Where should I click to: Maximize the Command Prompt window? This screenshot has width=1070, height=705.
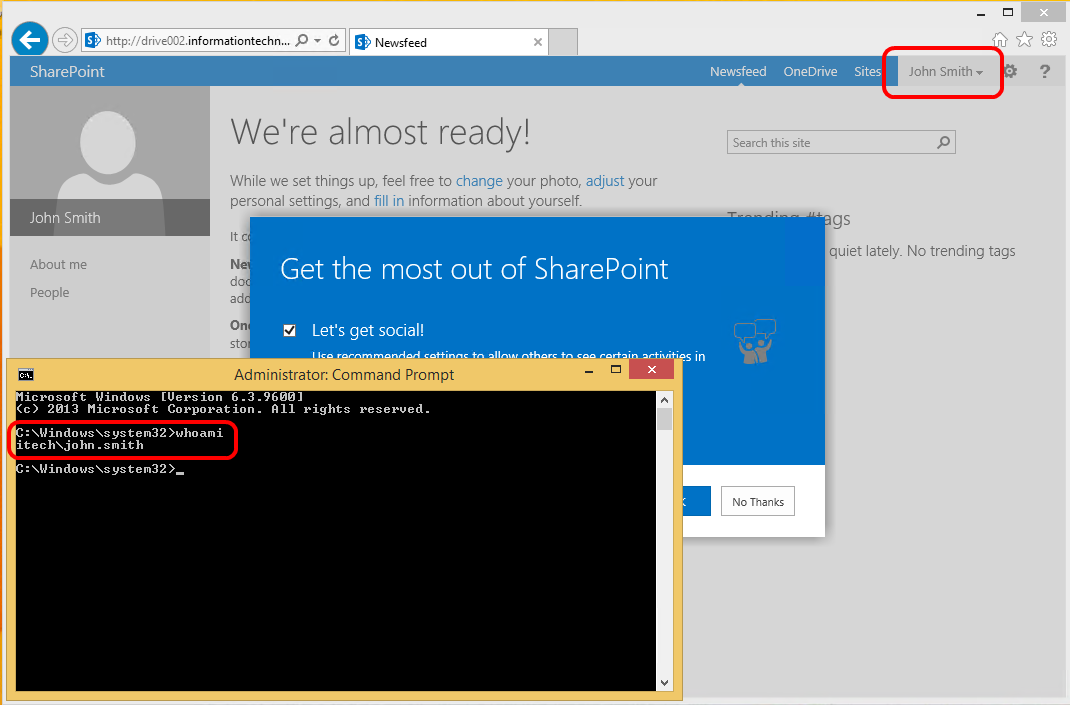(616, 370)
